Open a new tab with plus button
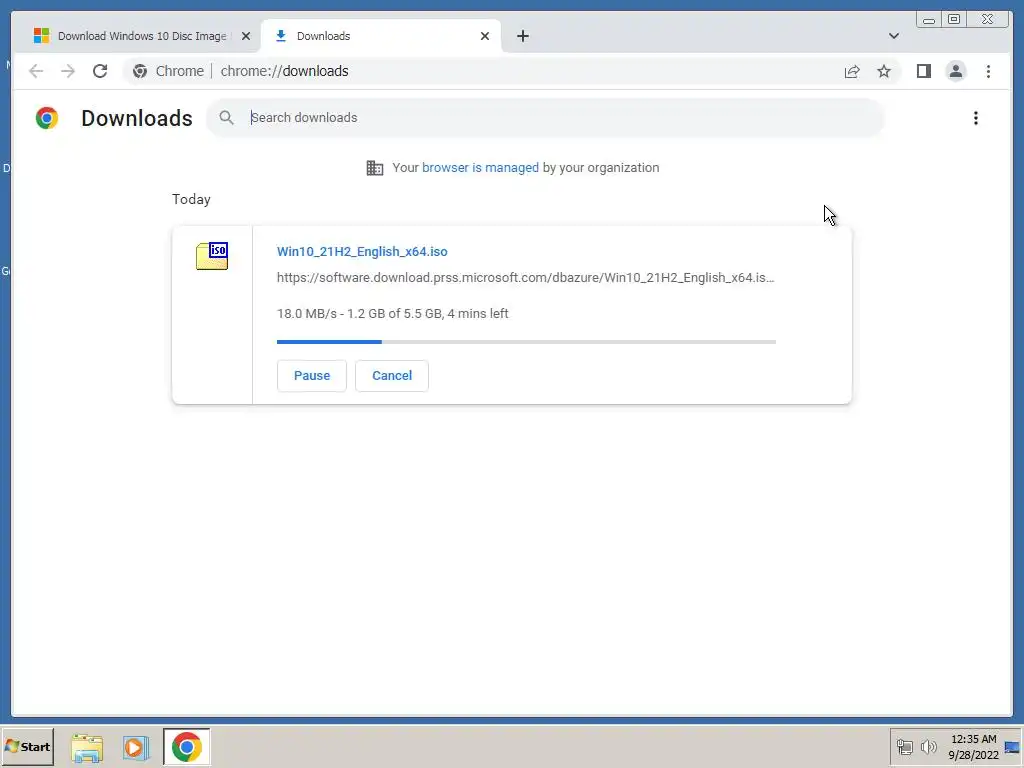 (522, 36)
